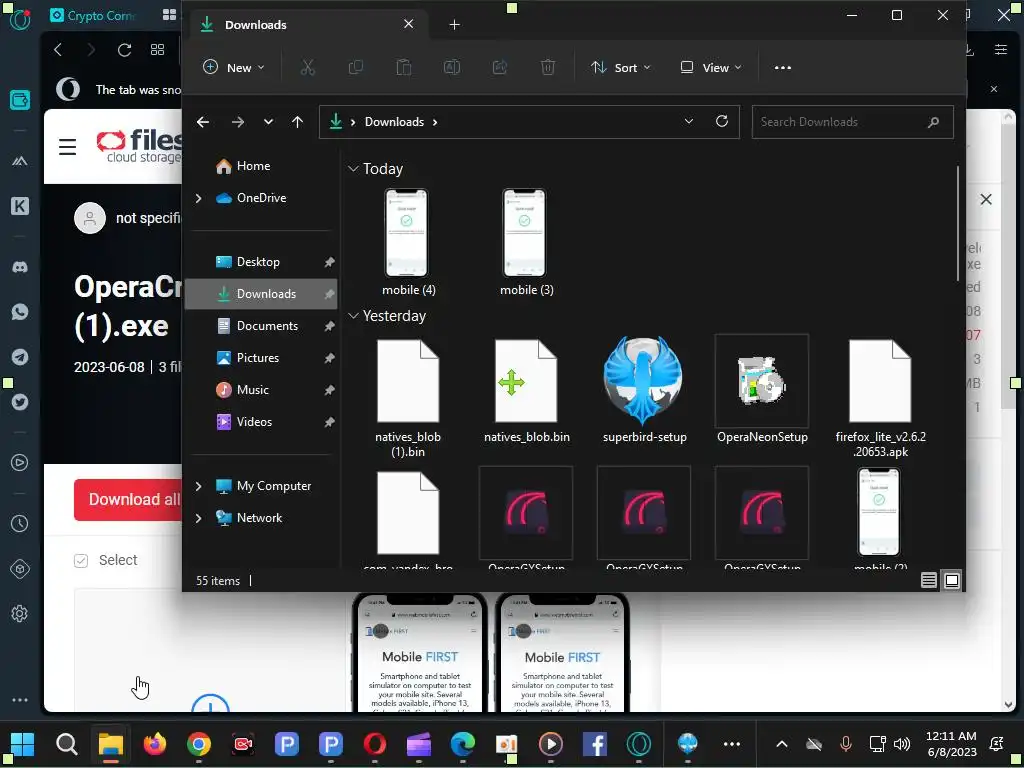Image resolution: width=1024 pixels, height=768 pixels.
Task: Refresh the Downloads folder view
Action: coord(722,121)
